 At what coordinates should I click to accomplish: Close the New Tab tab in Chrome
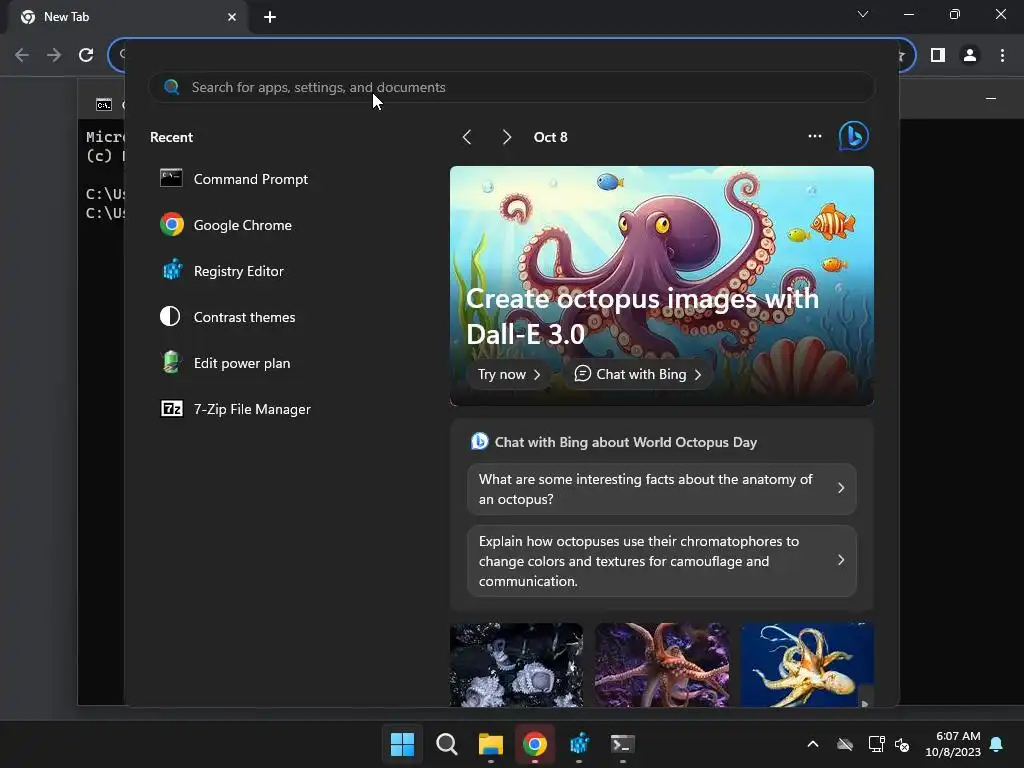[232, 17]
